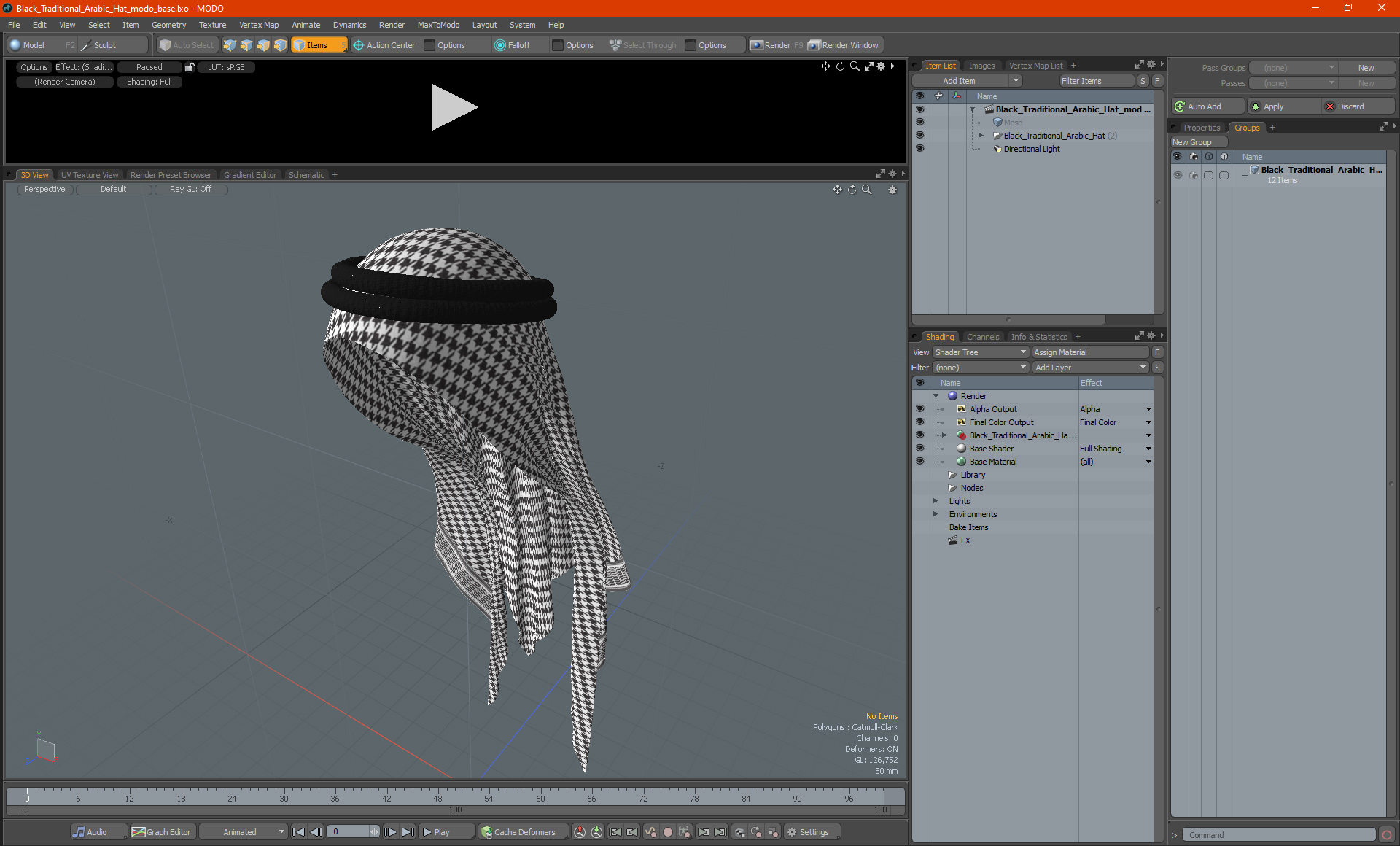Click 3D viewport zoom magnifier icon
Screen dimensions: 1400x846
point(867,190)
